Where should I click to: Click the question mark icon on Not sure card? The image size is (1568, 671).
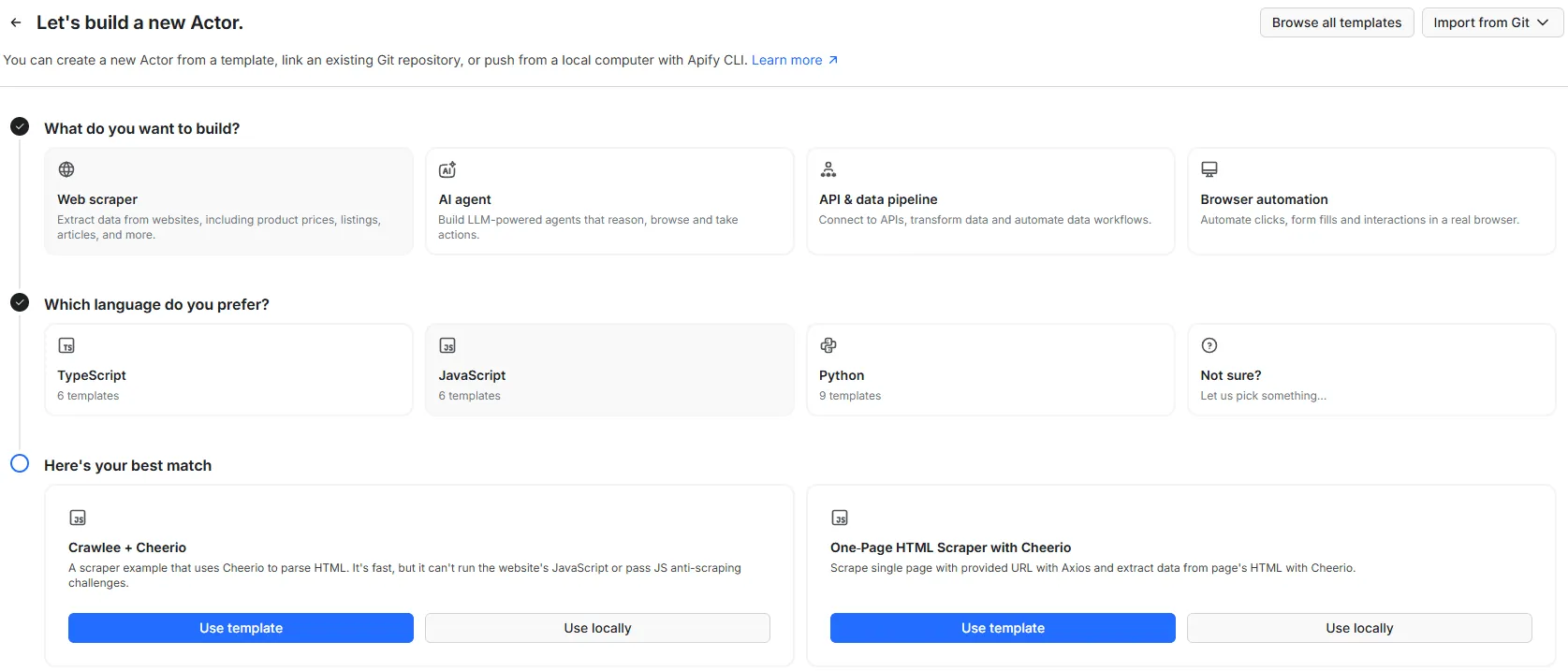coord(1209,345)
